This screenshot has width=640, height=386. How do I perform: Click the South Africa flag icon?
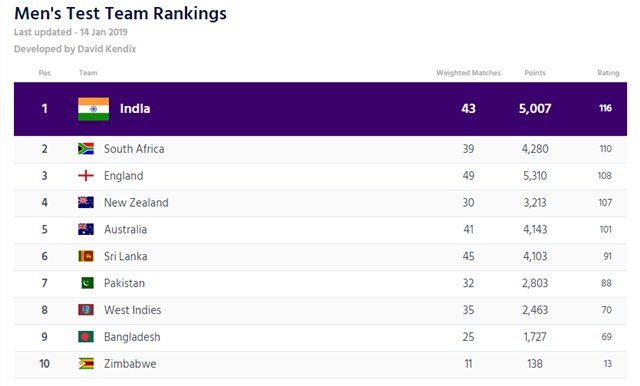[86, 149]
